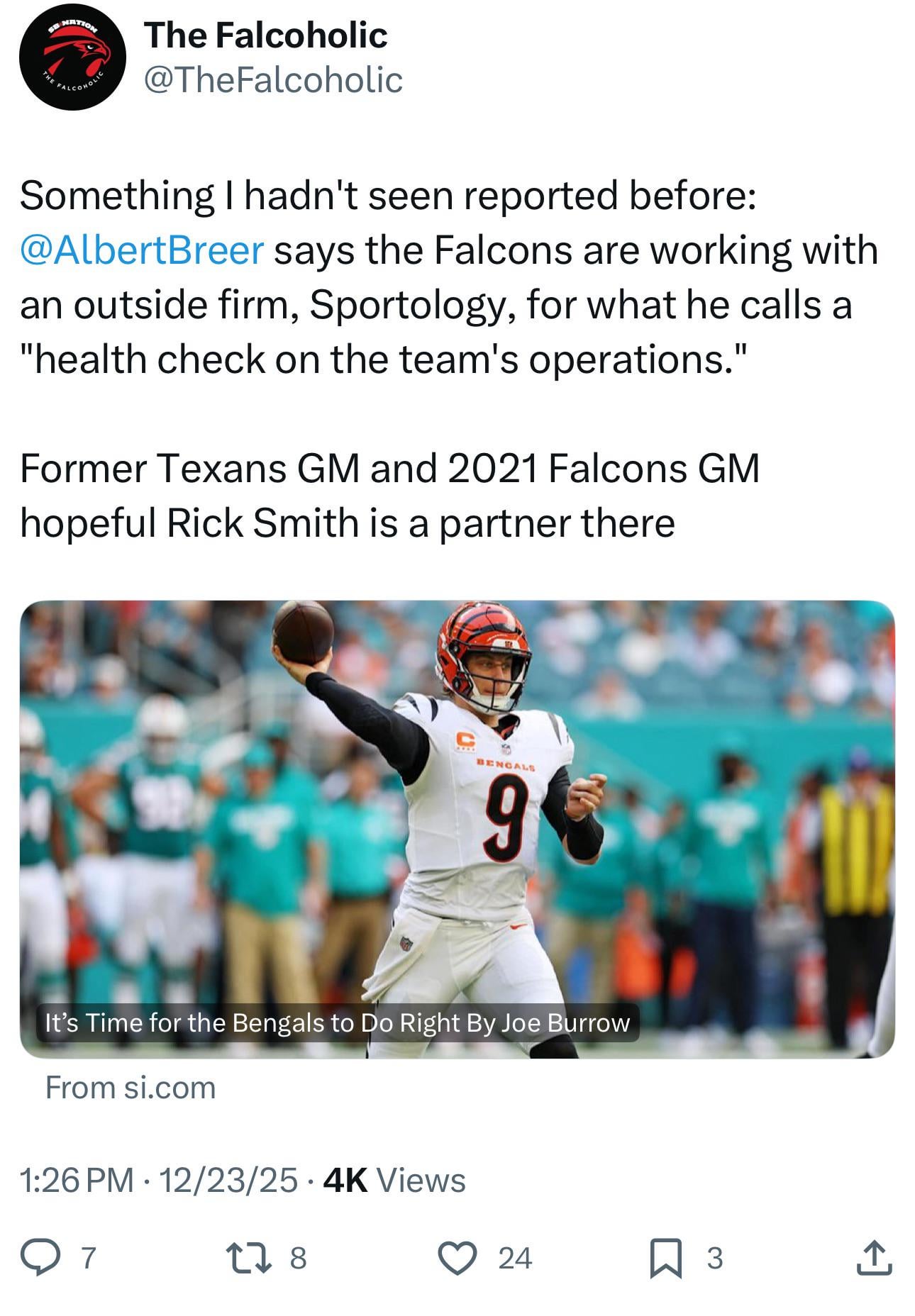The image size is (915, 1316).
Task: View the 1:26 PM timestamp details
Action: [x=77, y=1180]
